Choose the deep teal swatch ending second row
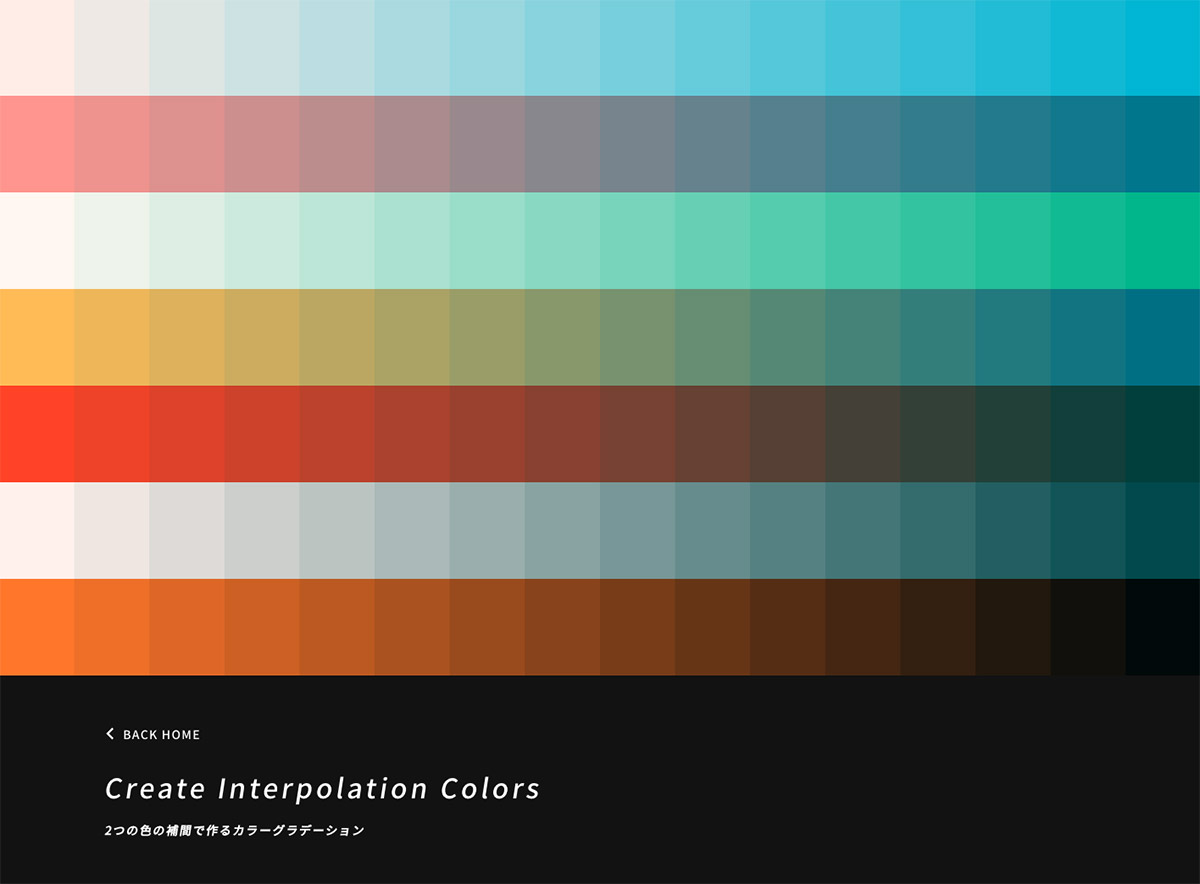The width and height of the screenshot is (1200, 884). pyautogui.click(x=1162, y=144)
